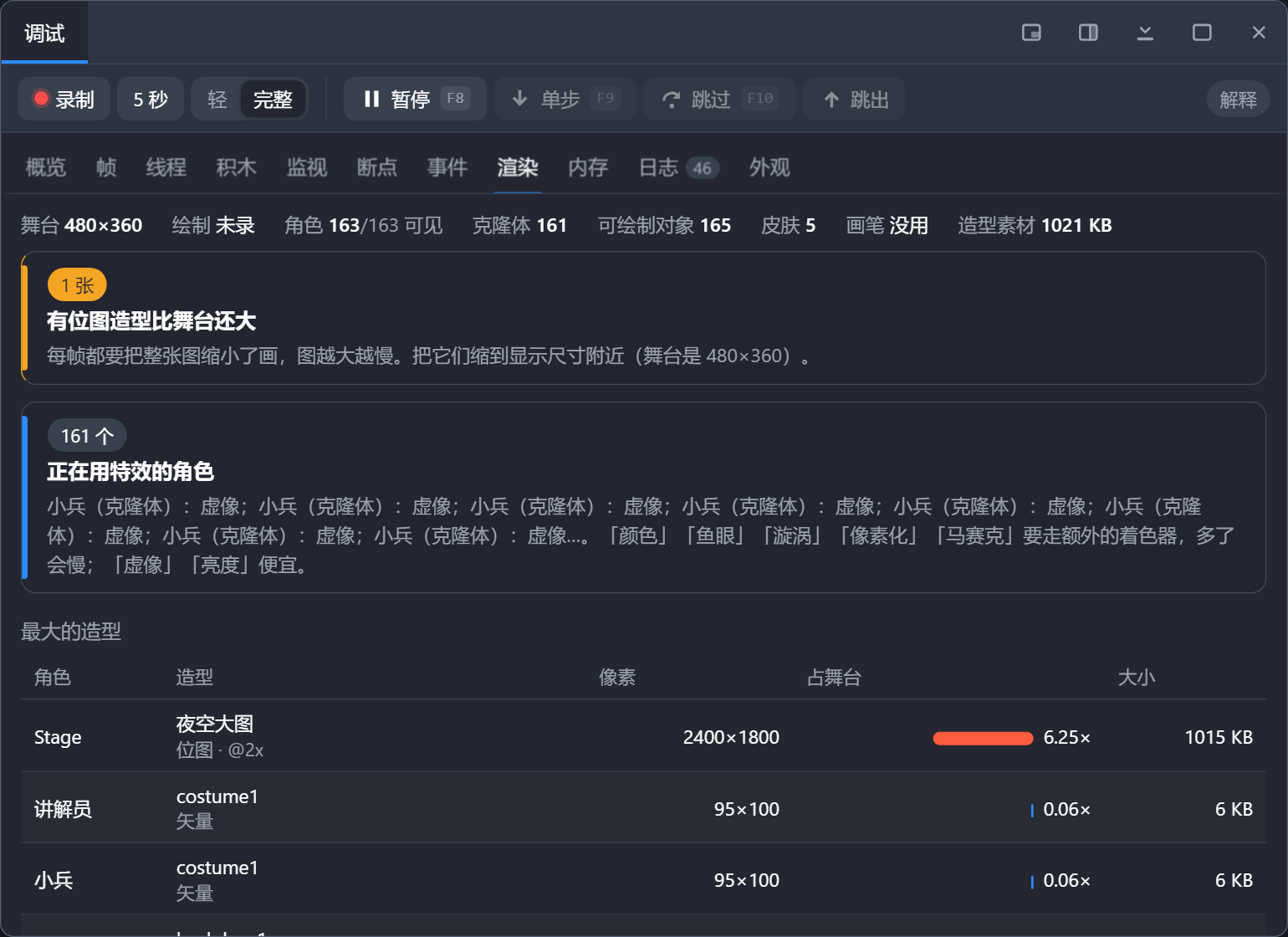1288x937 pixels.
Task: Start recording with 录制 button
Action: (x=64, y=100)
